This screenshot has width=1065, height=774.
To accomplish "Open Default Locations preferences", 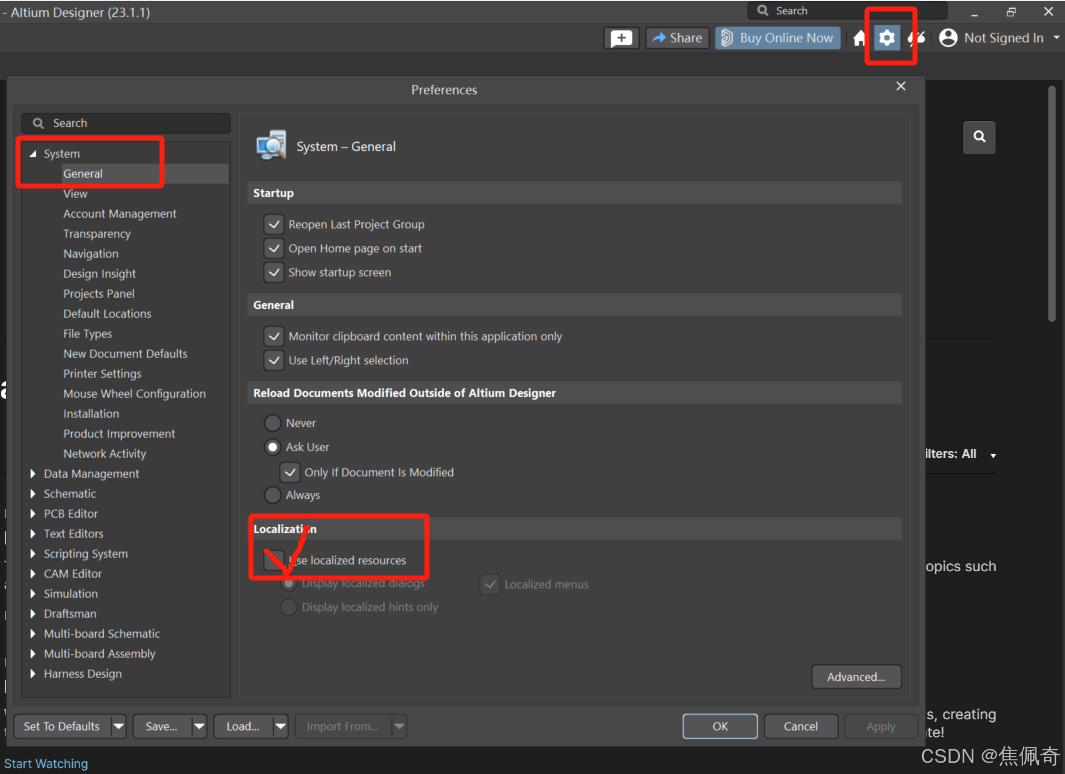I will pyautogui.click(x=107, y=314).
